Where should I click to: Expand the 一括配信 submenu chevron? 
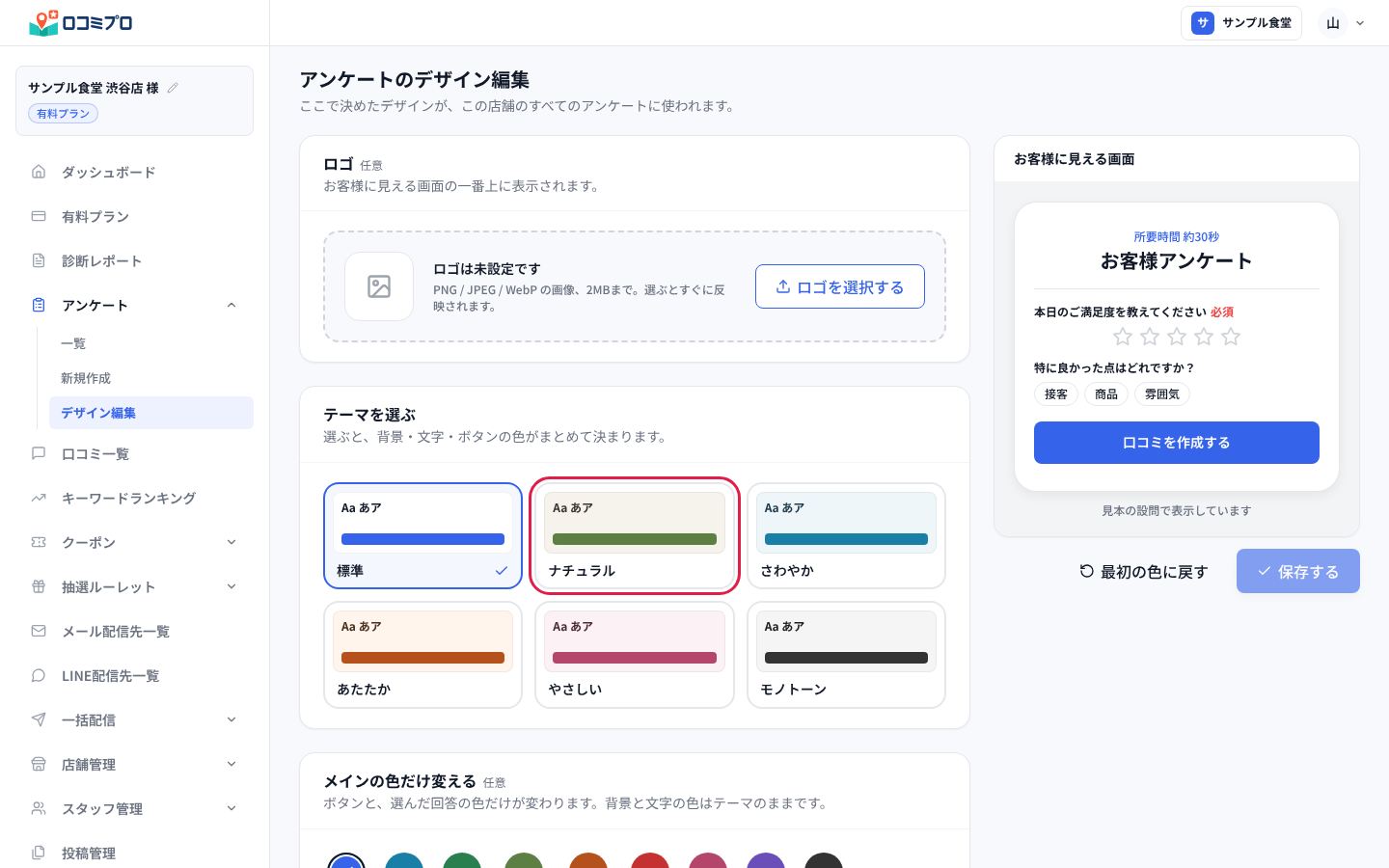click(231, 719)
